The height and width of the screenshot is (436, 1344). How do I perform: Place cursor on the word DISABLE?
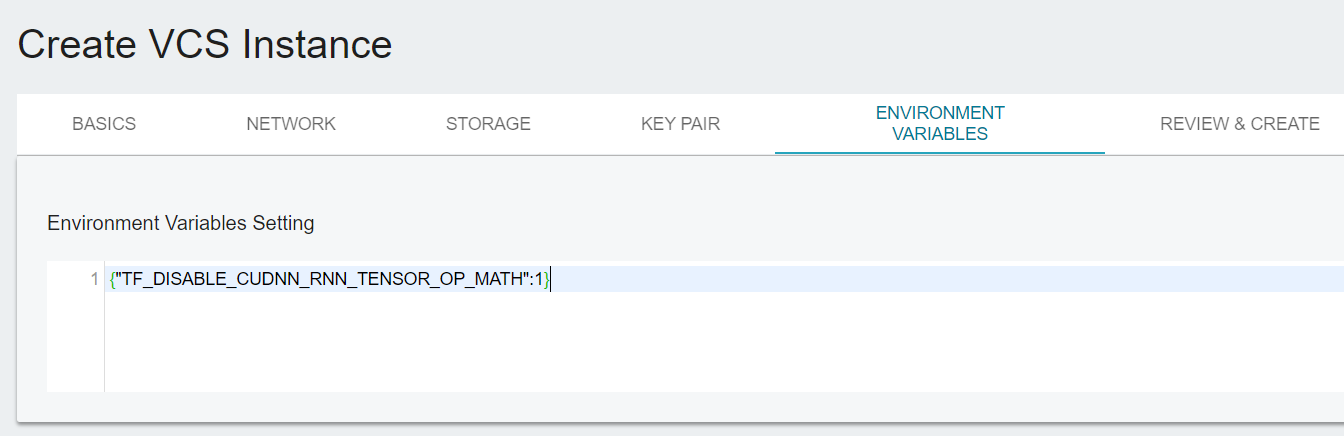187,280
